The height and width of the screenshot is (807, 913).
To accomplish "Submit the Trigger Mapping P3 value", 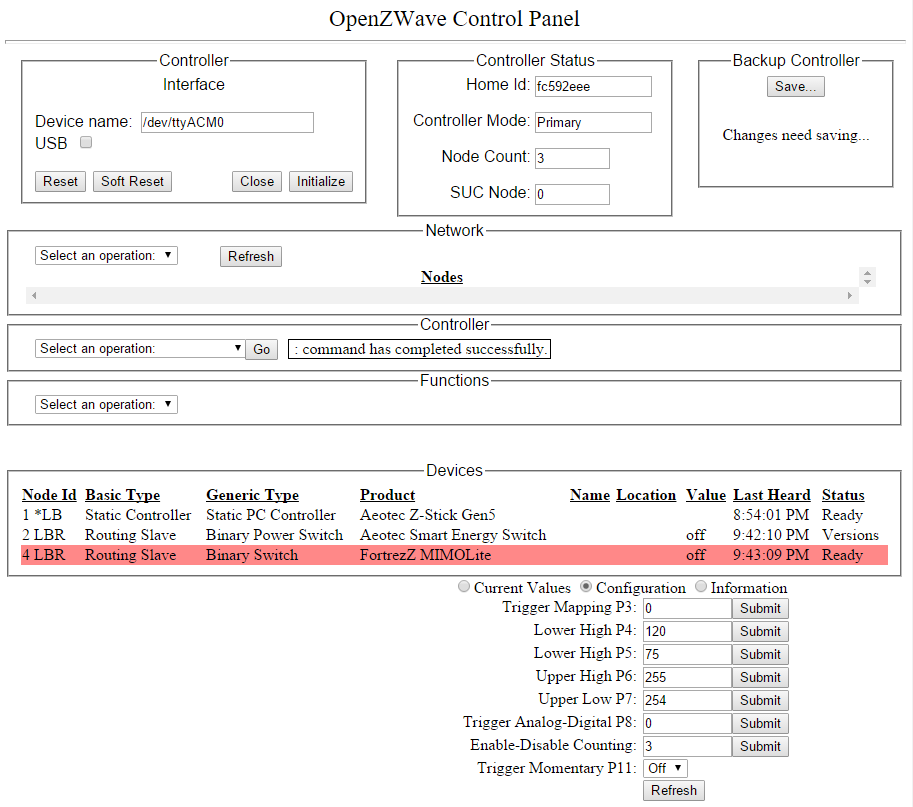I will tap(760, 608).
